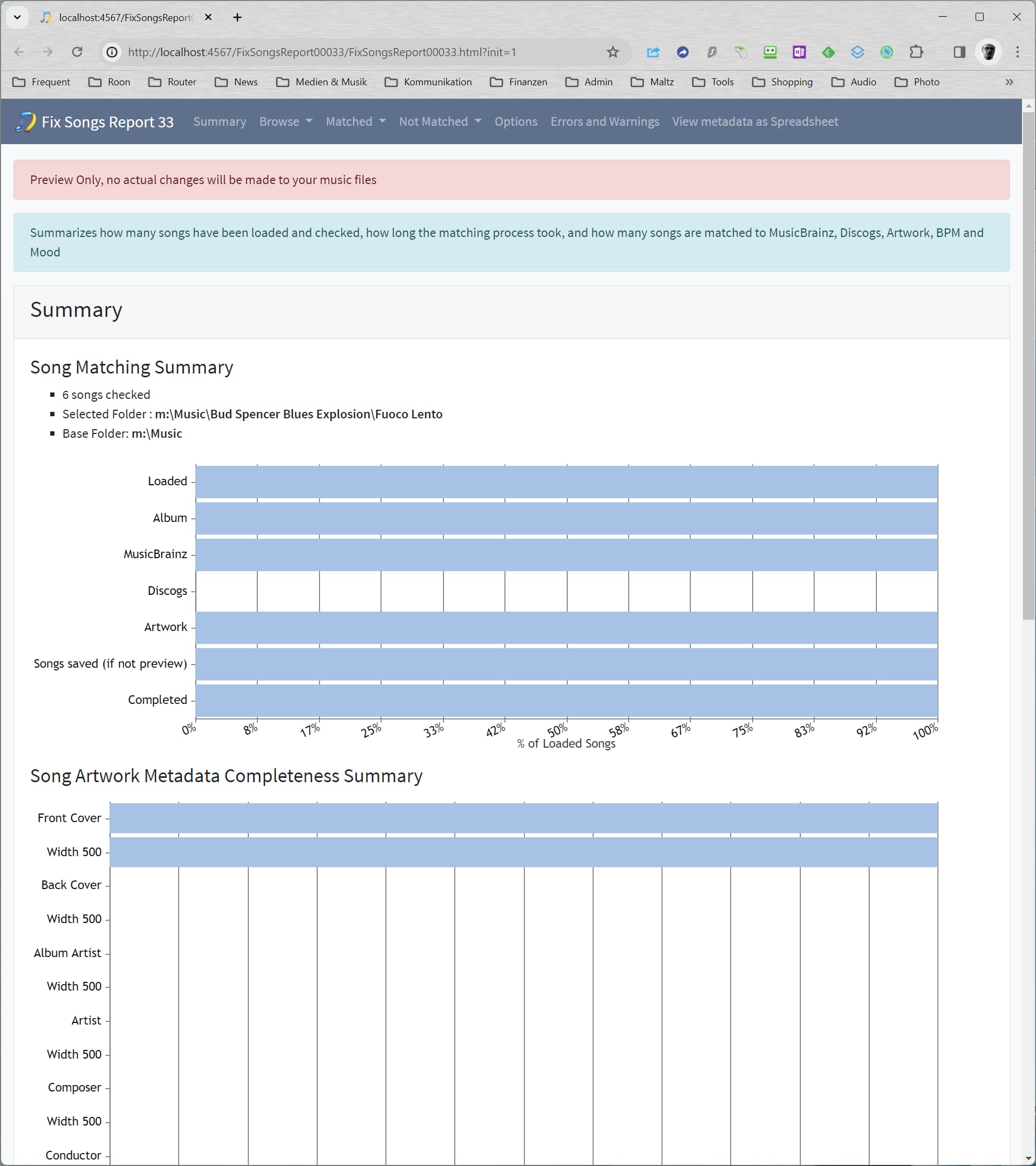Open the Extensions puzzle-piece icon
The width and height of the screenshot is (1036, 1166).
916,52
